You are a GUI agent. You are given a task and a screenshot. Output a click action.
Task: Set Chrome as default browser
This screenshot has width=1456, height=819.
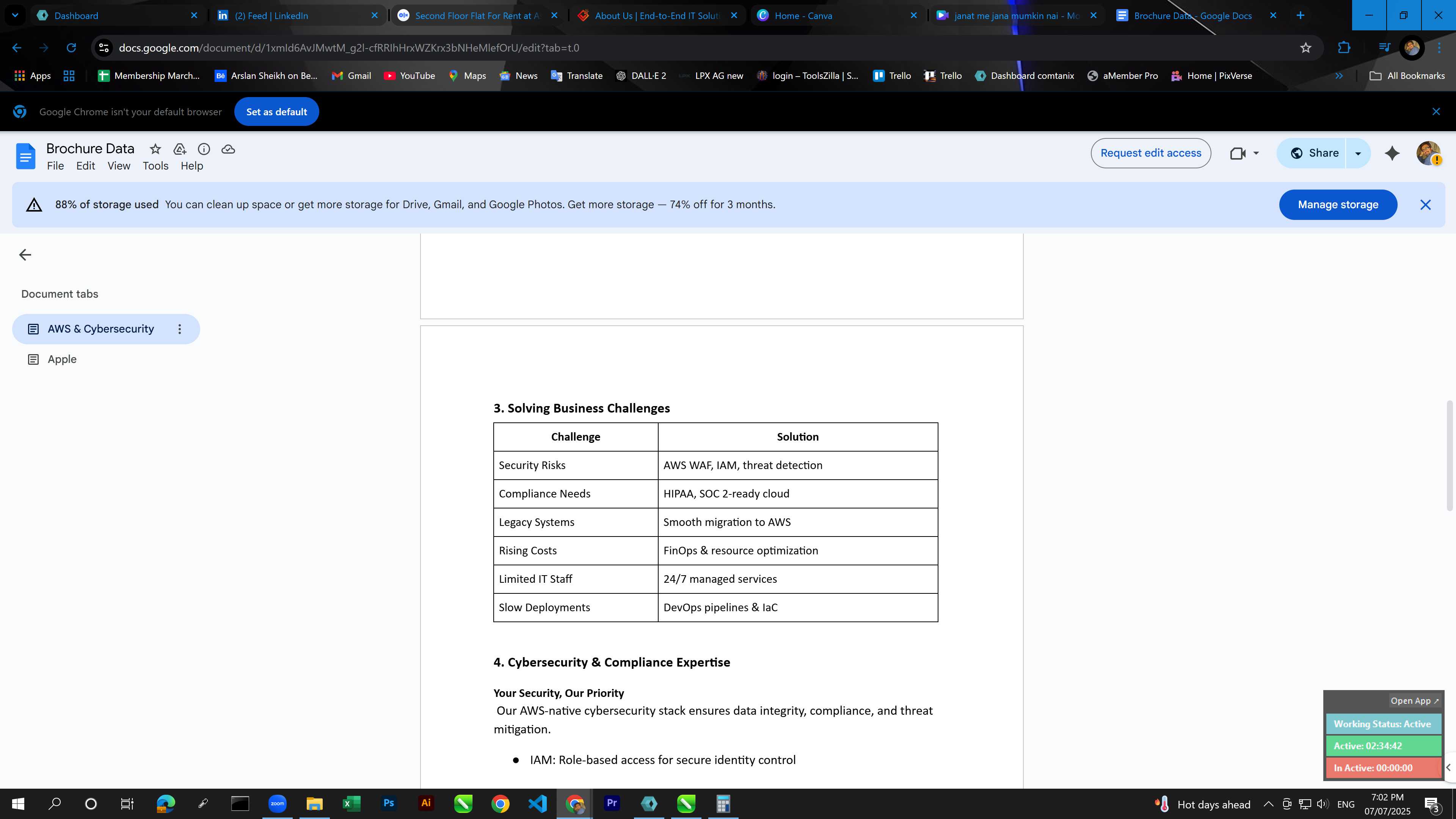(x=276, y=112)
